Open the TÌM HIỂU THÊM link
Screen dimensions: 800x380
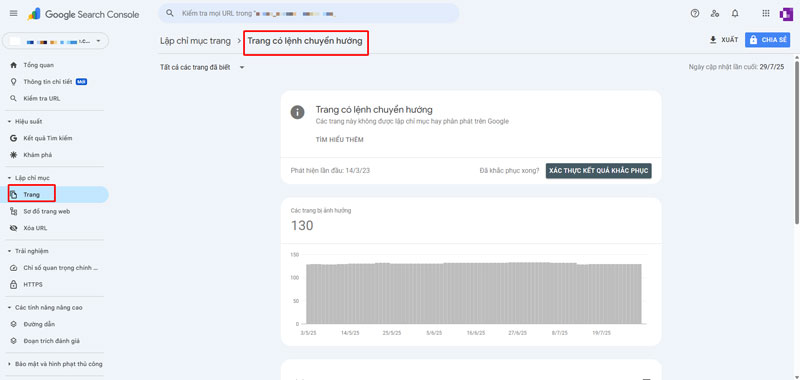click(x=339, y=140)
